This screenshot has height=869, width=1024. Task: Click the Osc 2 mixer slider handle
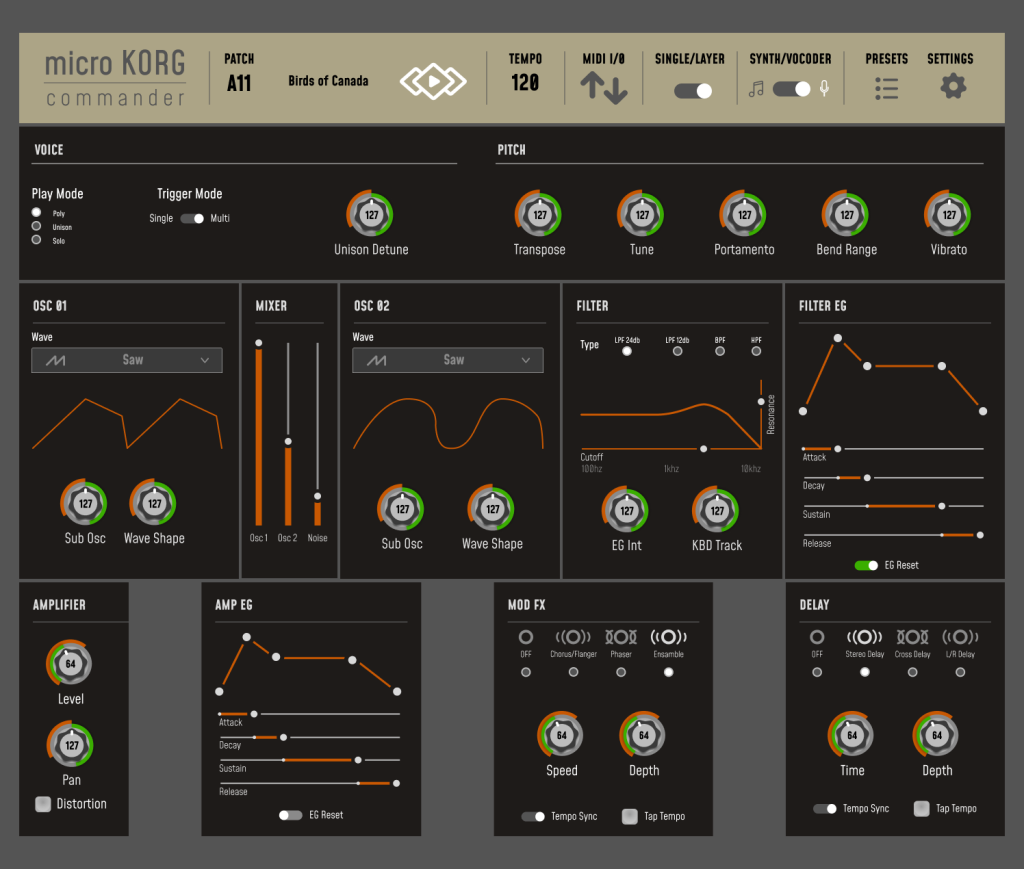(x=288, y=442)
